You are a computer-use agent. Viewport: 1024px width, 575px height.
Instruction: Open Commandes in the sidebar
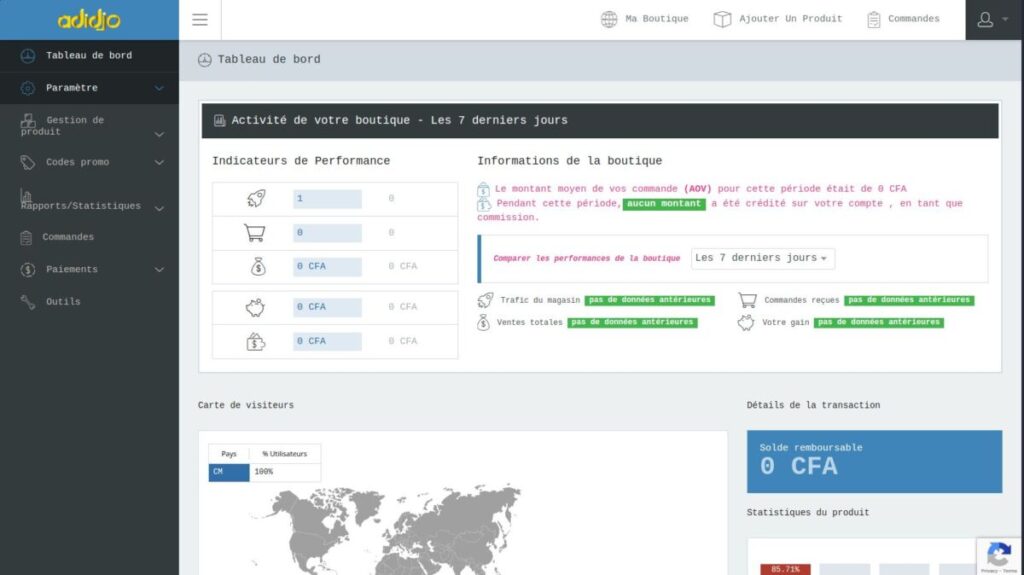point(68,237)
